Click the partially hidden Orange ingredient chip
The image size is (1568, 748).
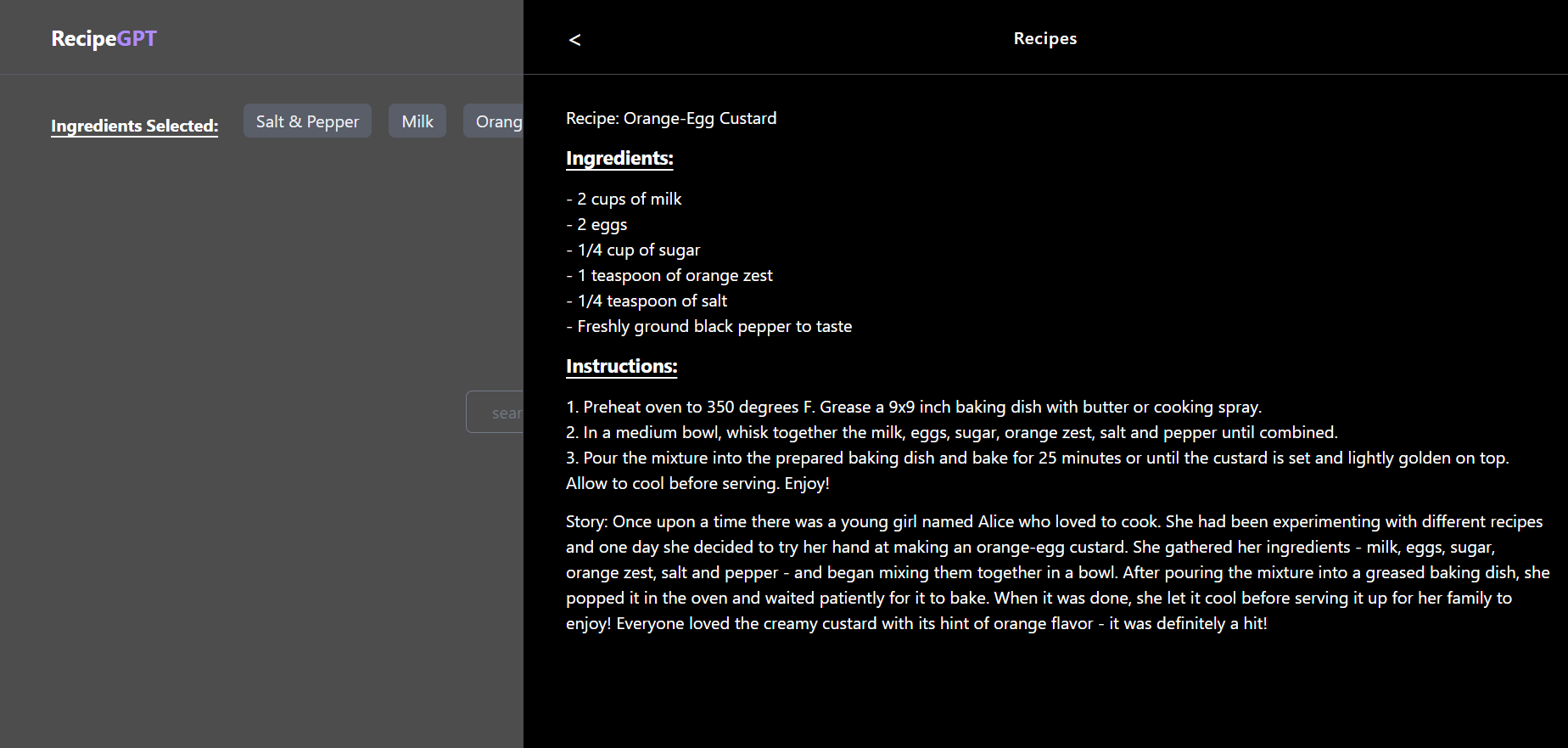494,121
